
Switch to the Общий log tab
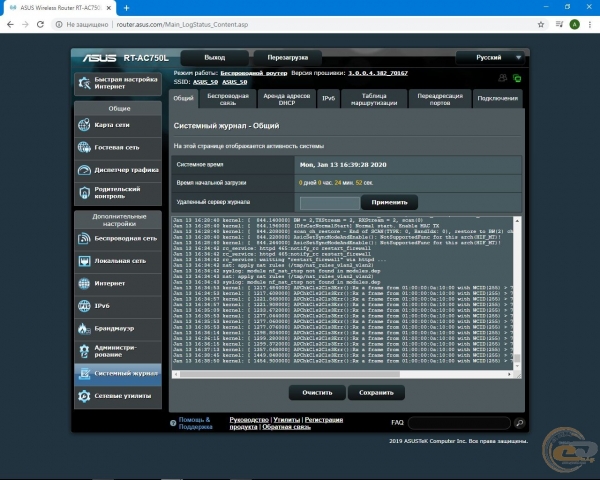[x=183, y=98]
